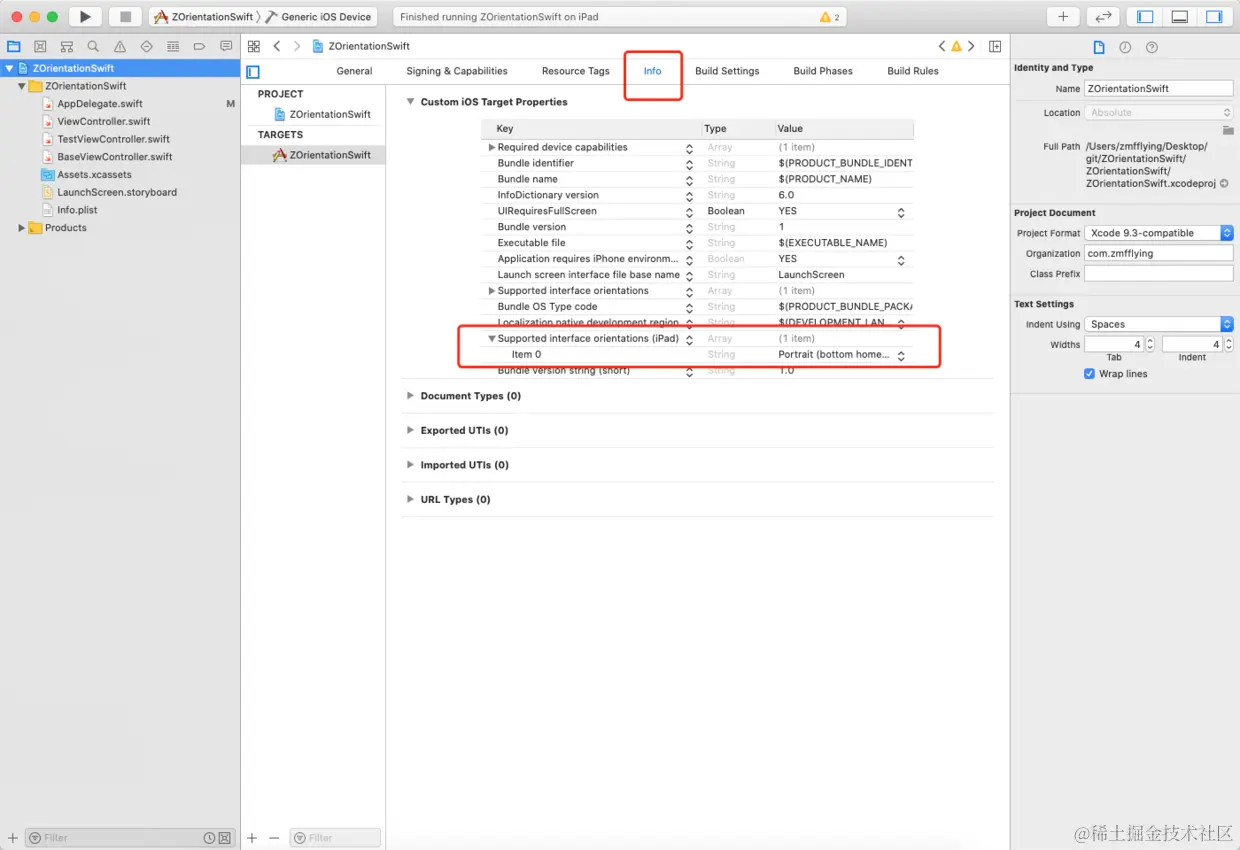1240x850 pixels.
Task: Open the Issue navigator warning icon
Action: 120,46
